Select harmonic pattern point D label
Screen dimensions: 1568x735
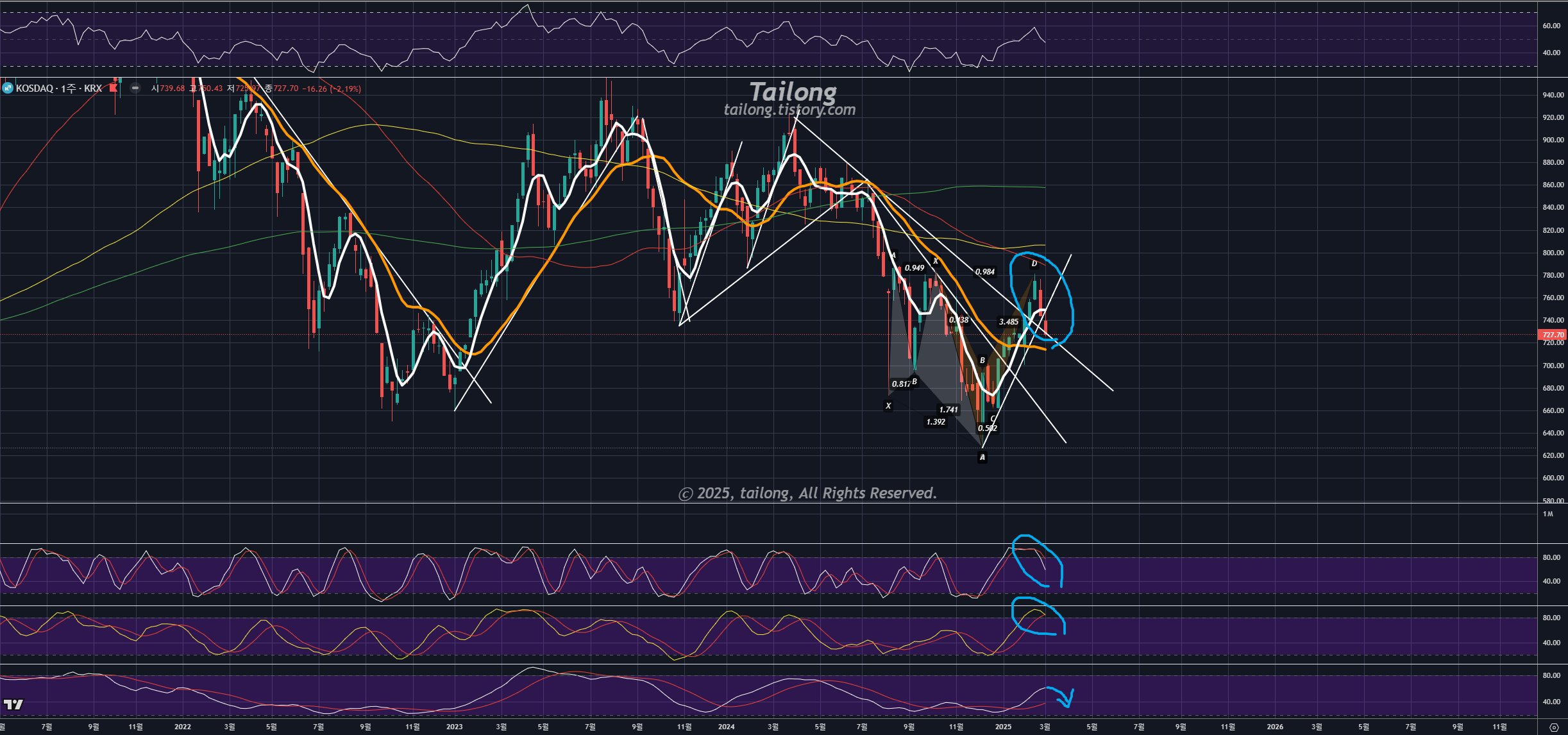pos(1034,264)
